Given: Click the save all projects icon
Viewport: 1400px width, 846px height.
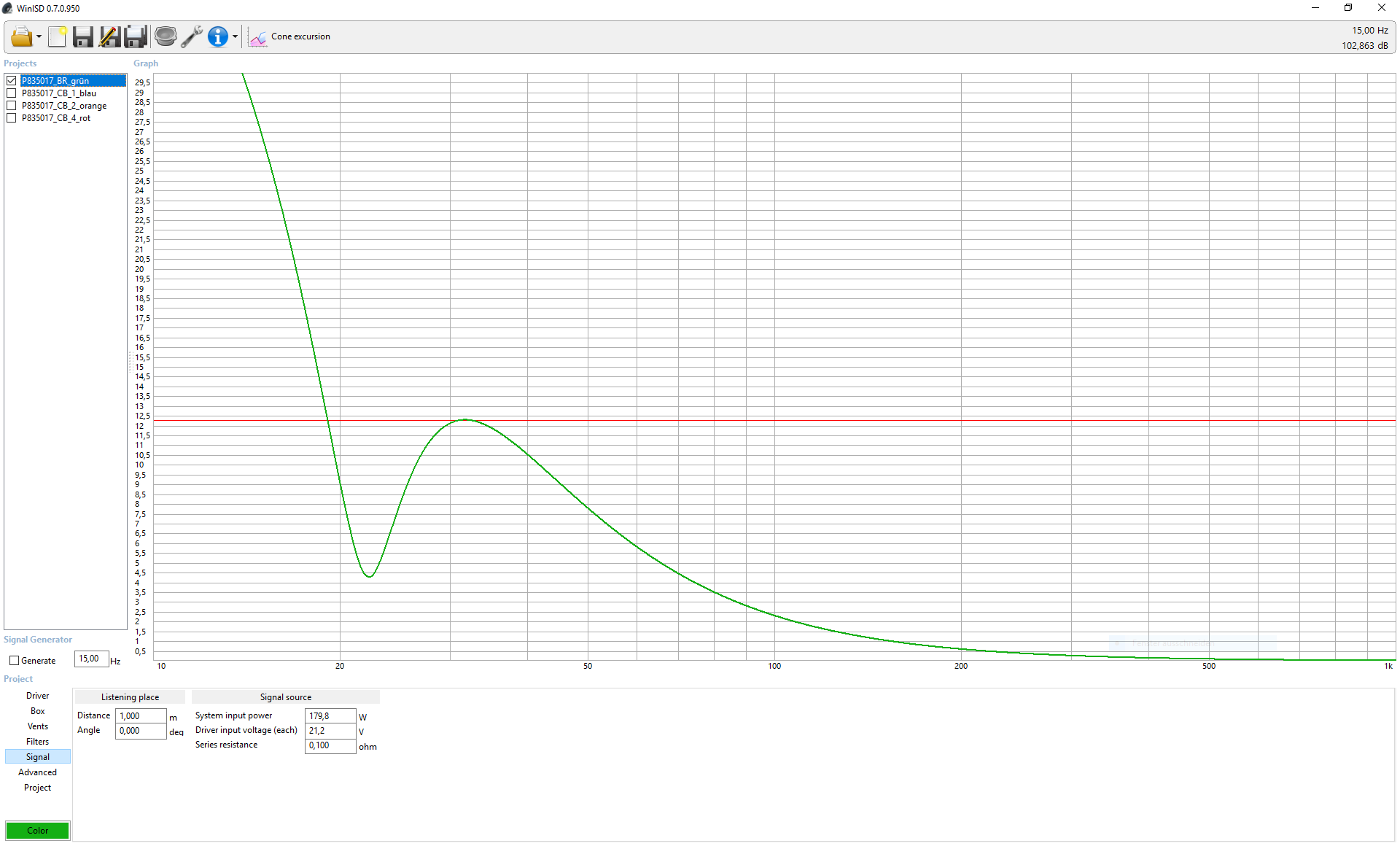Looking at the screenshot, I should [x=136, y=36].
